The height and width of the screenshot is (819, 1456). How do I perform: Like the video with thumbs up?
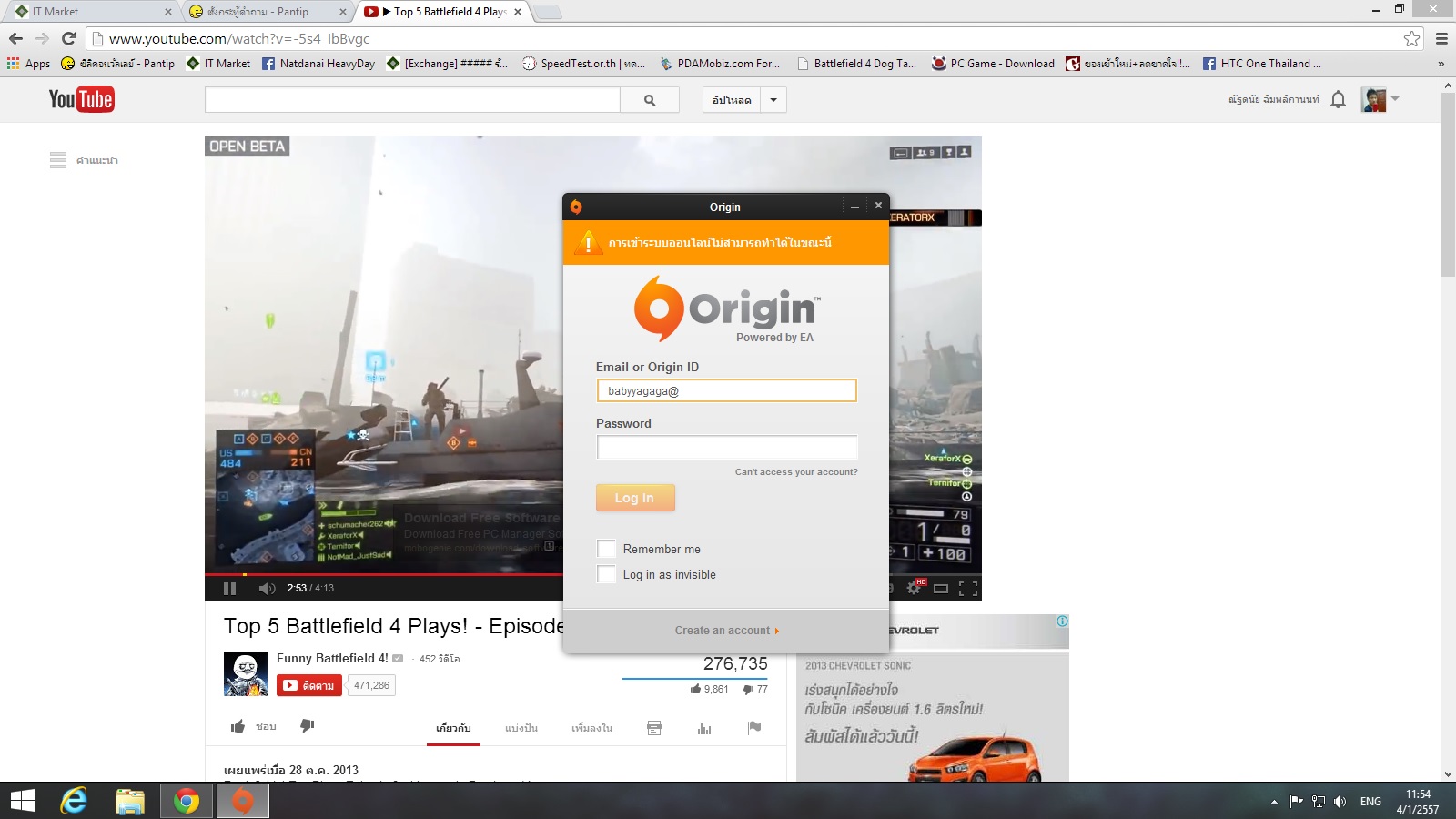tap(238, 726)
